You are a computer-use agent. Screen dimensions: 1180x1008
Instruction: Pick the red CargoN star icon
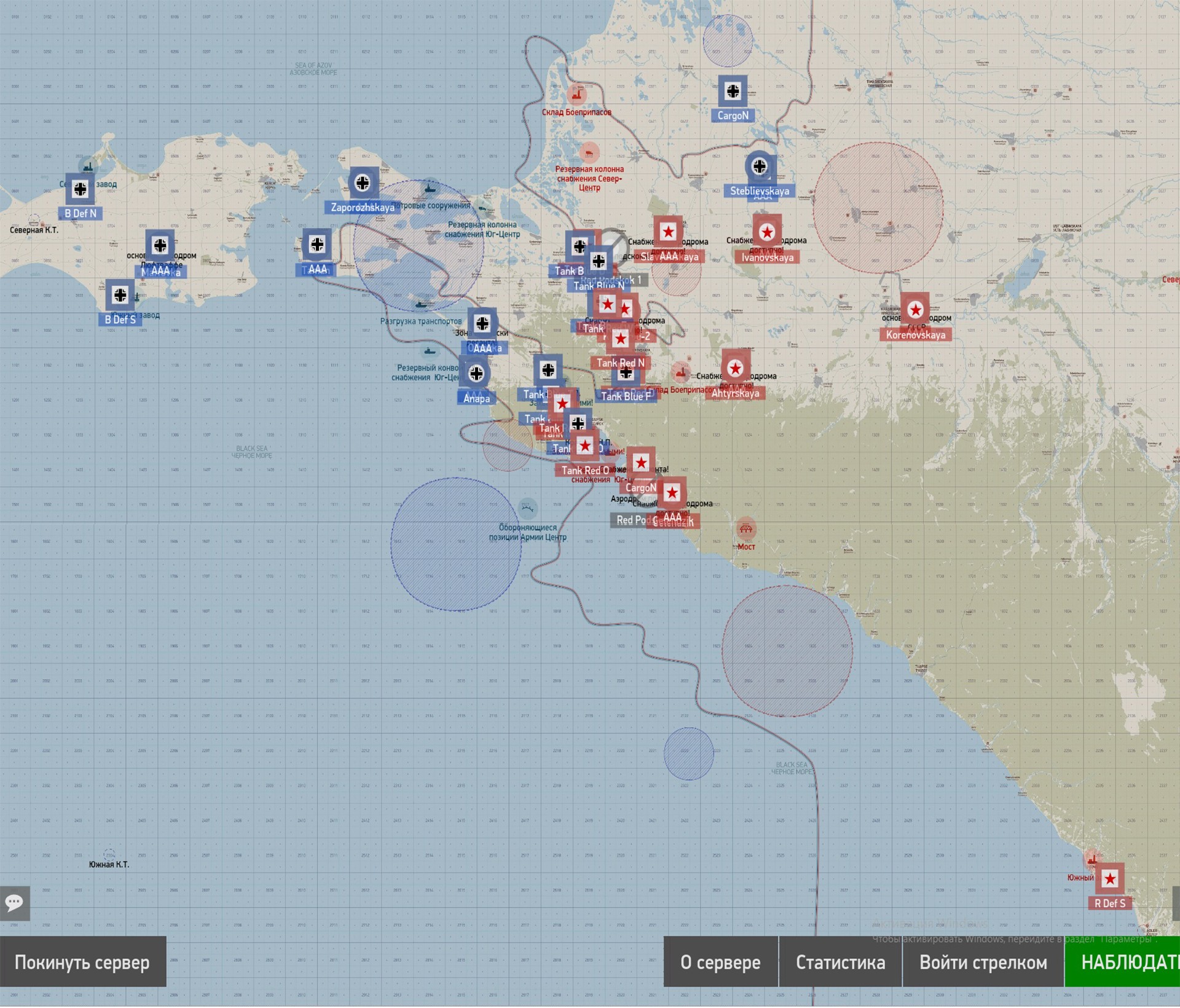pyautogui.click(x=641, y=462)
